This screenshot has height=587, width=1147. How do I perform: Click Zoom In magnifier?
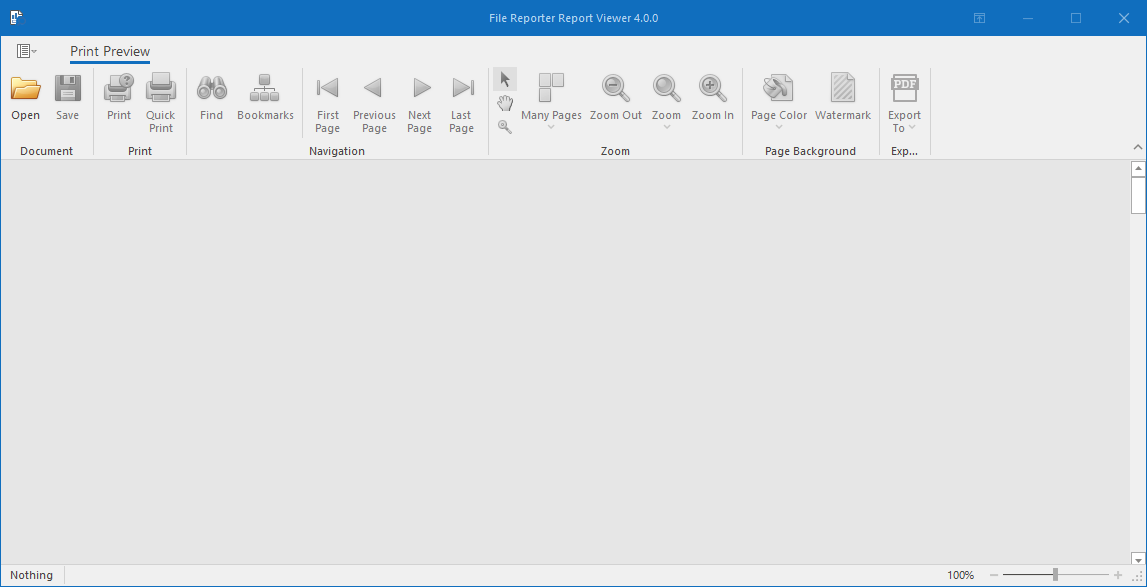712,97
